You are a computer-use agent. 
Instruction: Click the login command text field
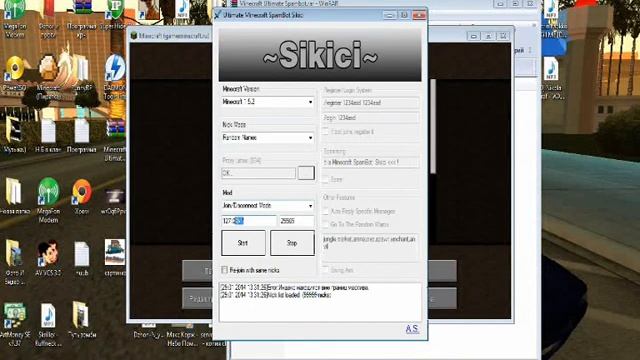[371, 118]
